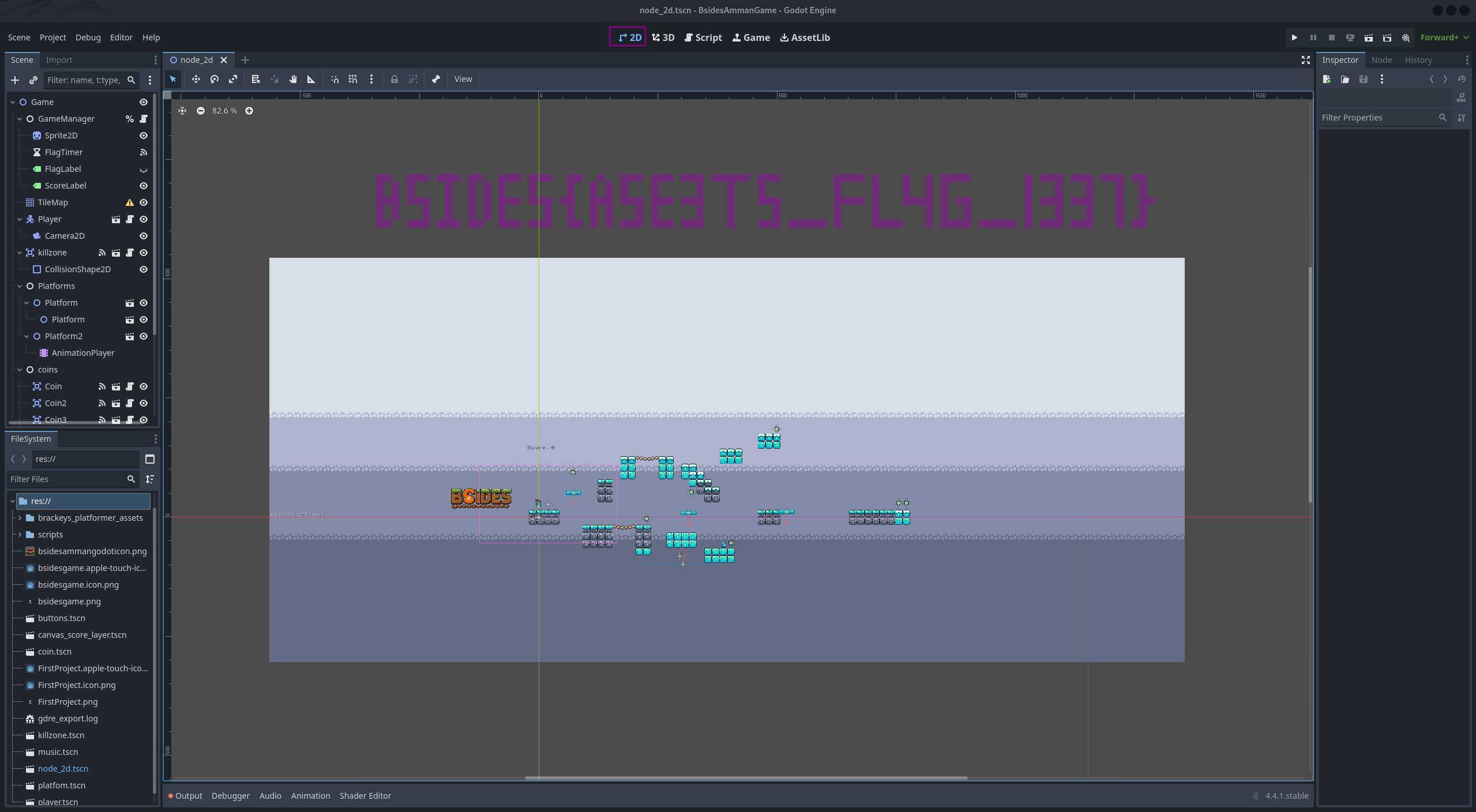
Task: Open the Project menu
Action: 52,37
